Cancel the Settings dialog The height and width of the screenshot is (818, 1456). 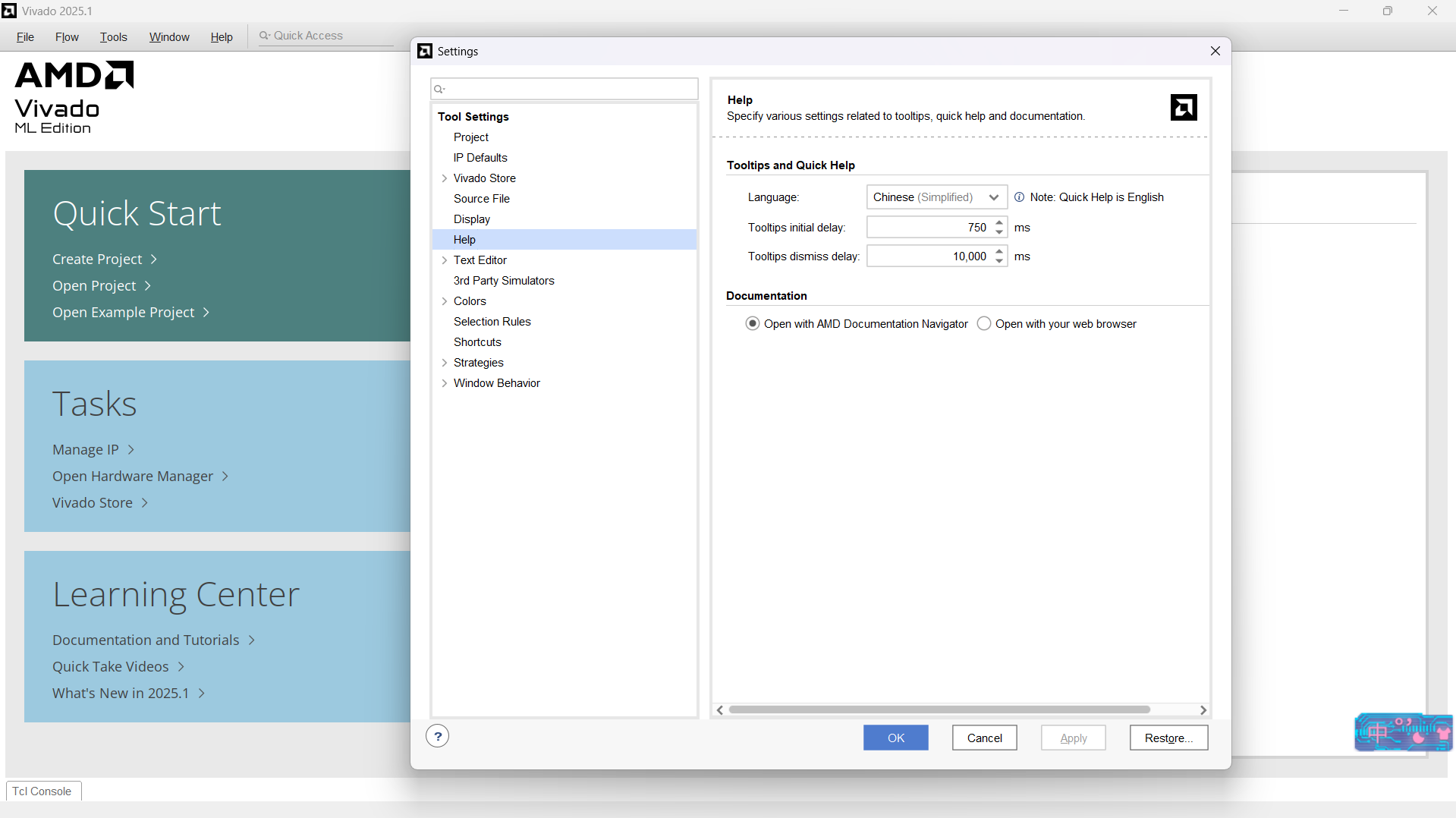tap(984, 738)
